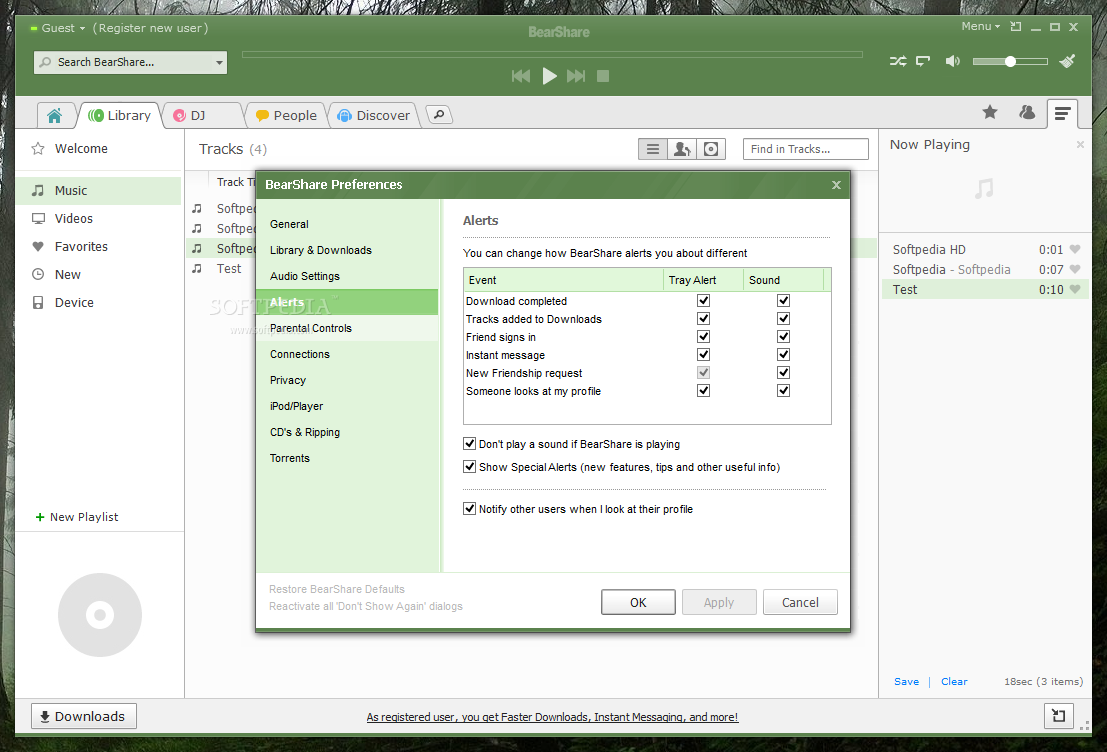Toggle Don't play a sound if BearShare is playing
This screenshot has width=1107, height=752.
coord(469,443)
